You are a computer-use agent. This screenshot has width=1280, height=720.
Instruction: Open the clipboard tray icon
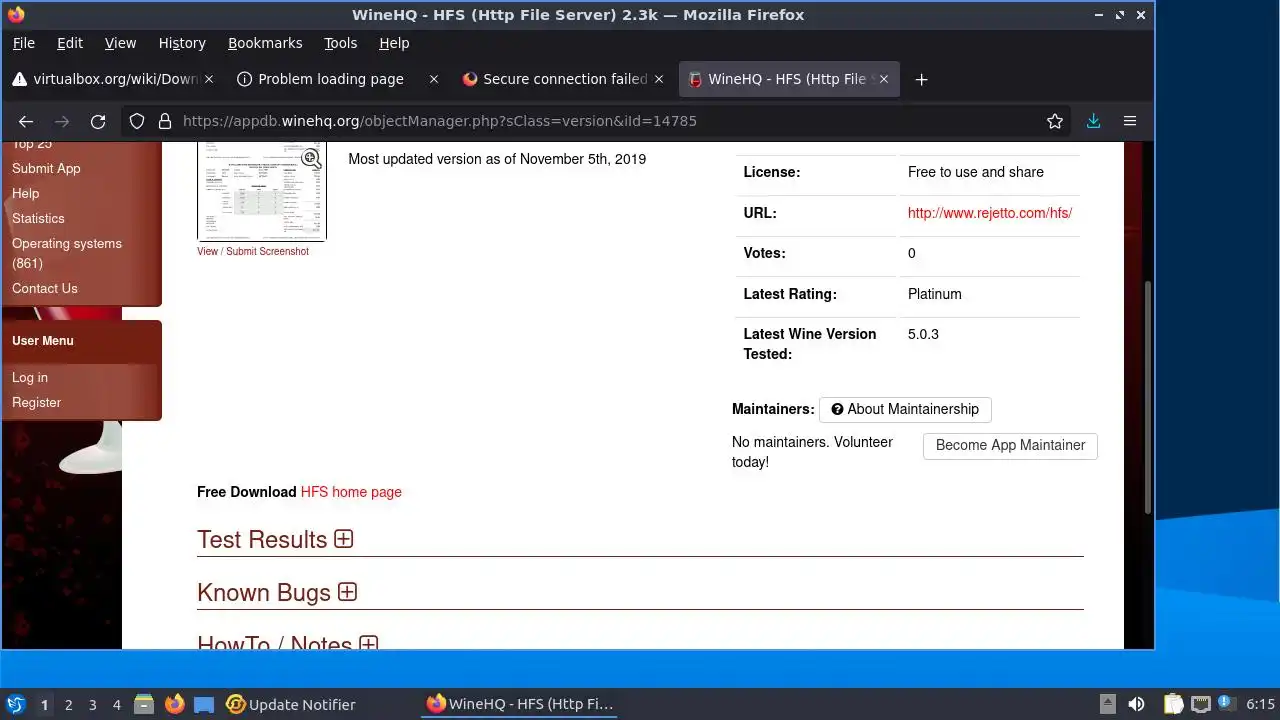click(1173, 704)
